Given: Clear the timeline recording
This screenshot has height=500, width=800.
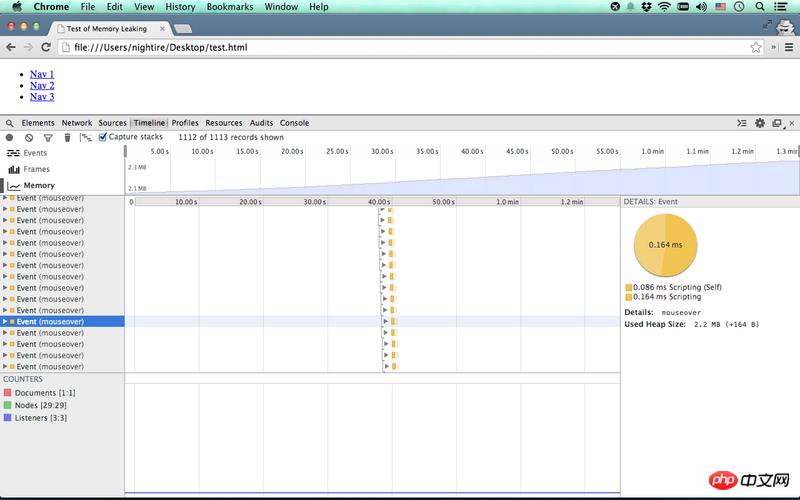Looking at the screenshot, I should coord(29,137).
